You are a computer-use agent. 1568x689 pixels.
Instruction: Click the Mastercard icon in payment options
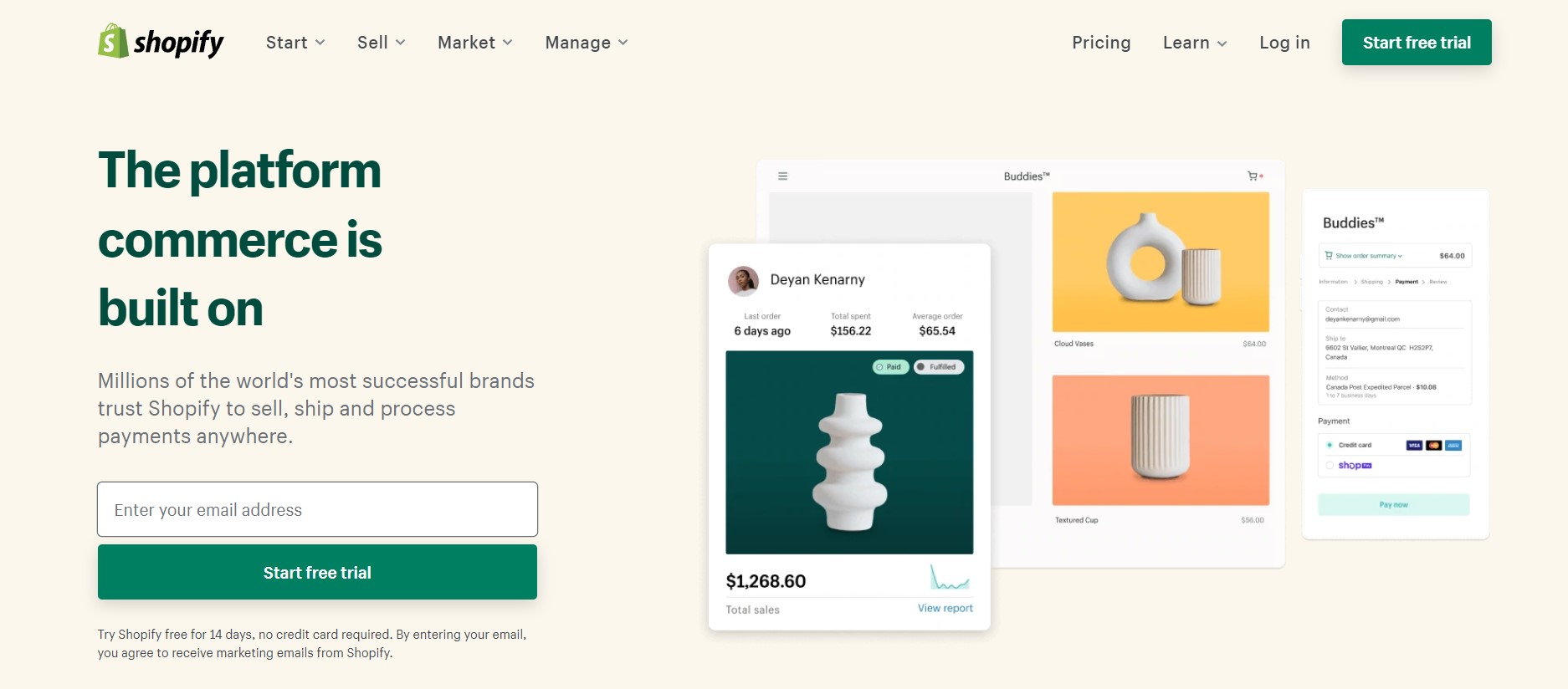tap(1434, 446)
